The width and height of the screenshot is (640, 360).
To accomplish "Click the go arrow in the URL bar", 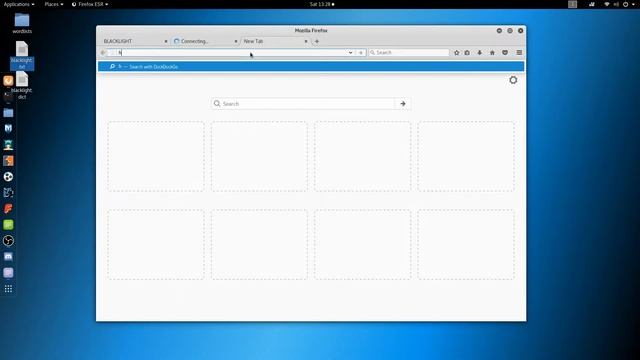I will [x=360, y=53].
